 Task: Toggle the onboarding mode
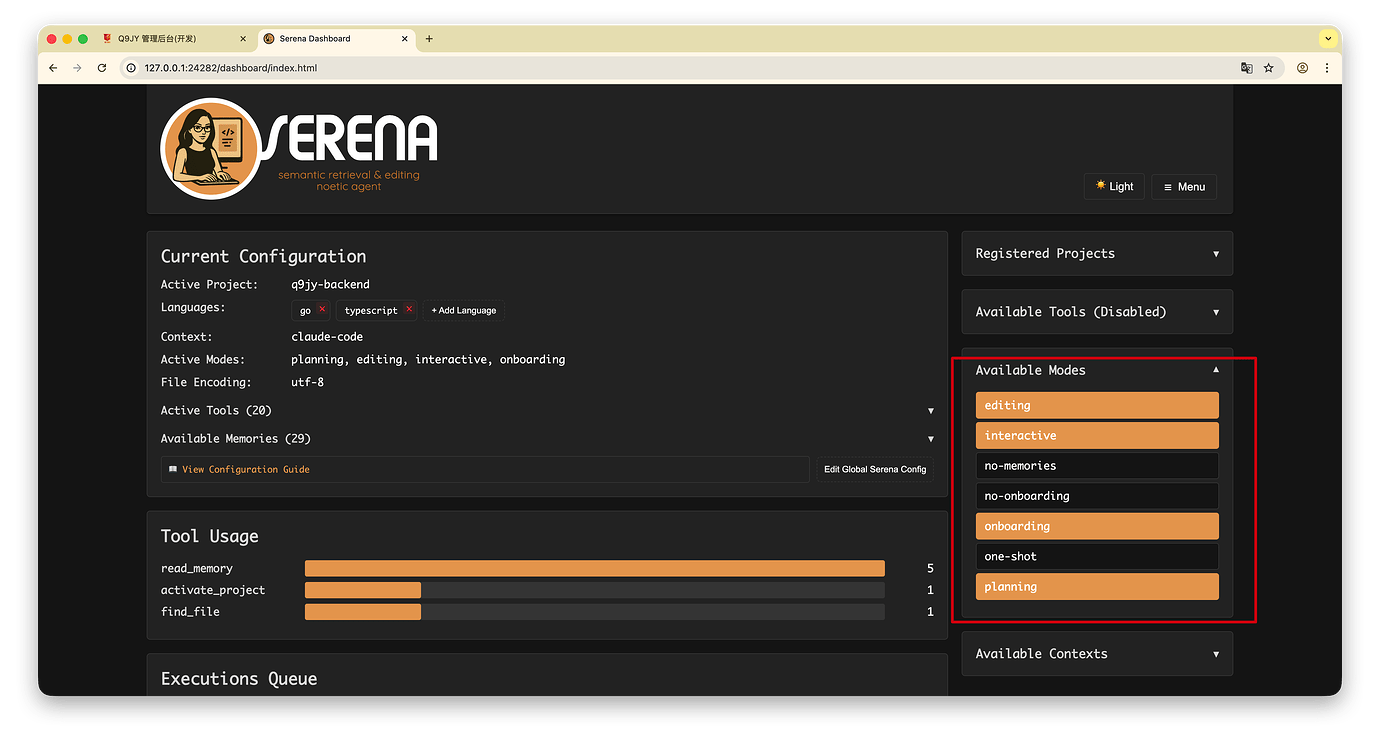tap(1097, 526)
